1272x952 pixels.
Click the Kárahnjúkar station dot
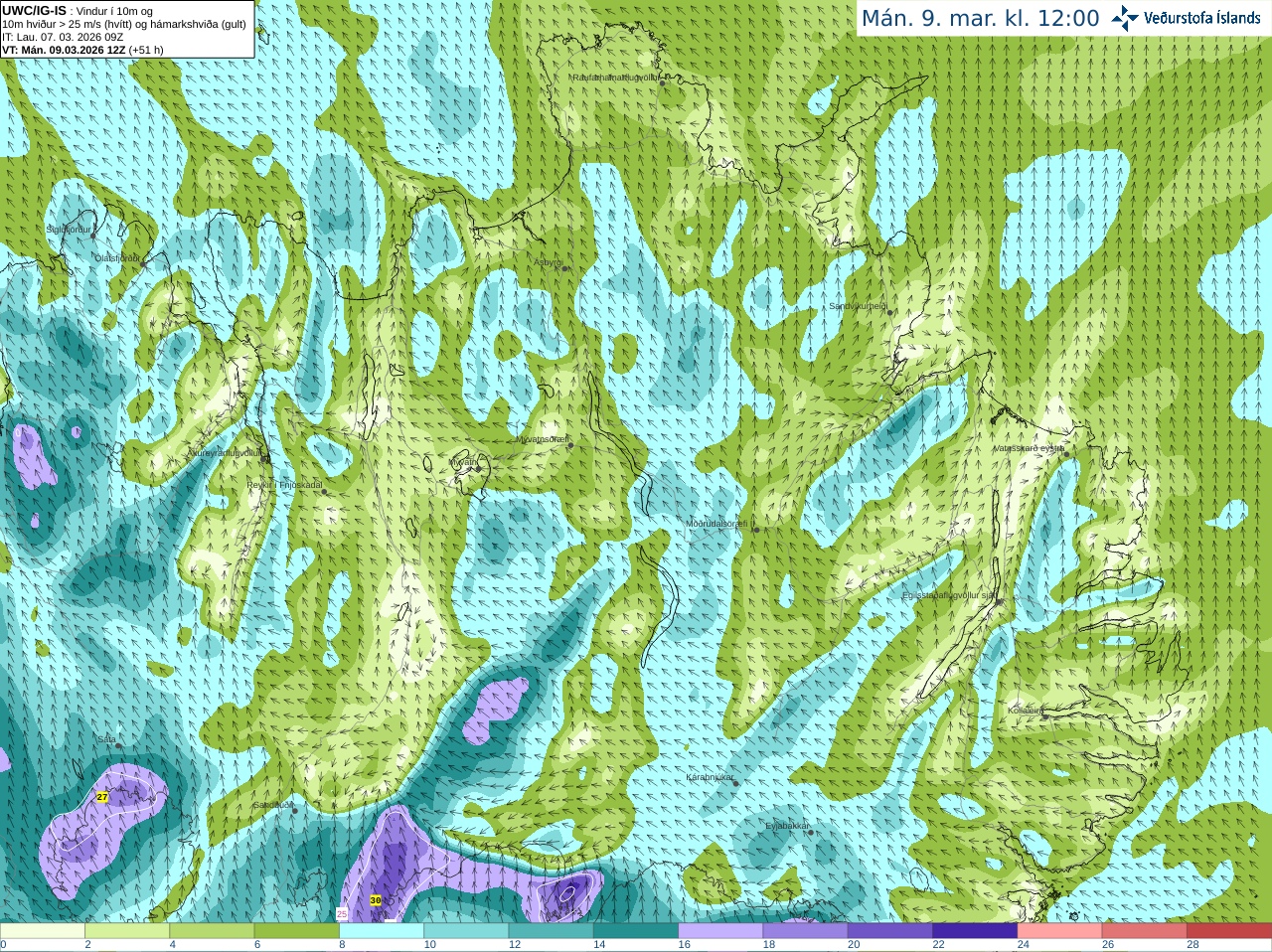click(736, 784)
